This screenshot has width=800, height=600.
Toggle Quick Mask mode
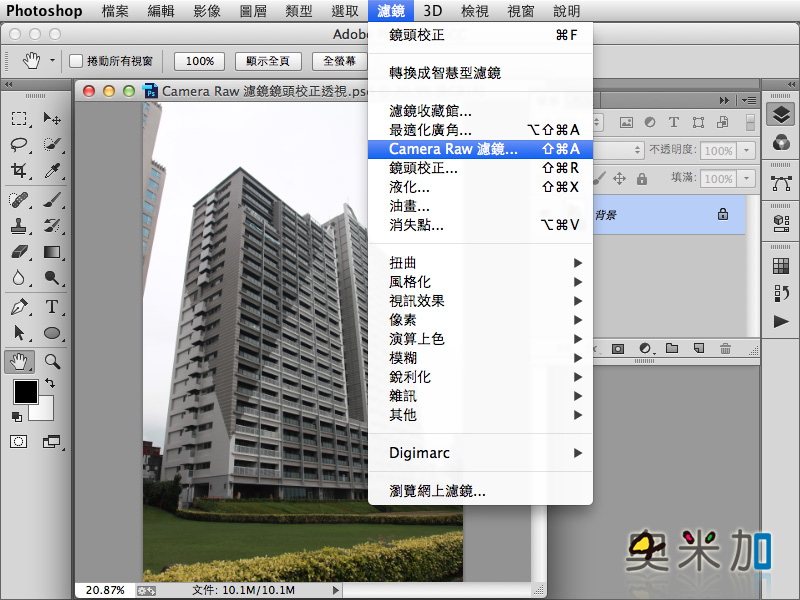(x=19, y=441)
